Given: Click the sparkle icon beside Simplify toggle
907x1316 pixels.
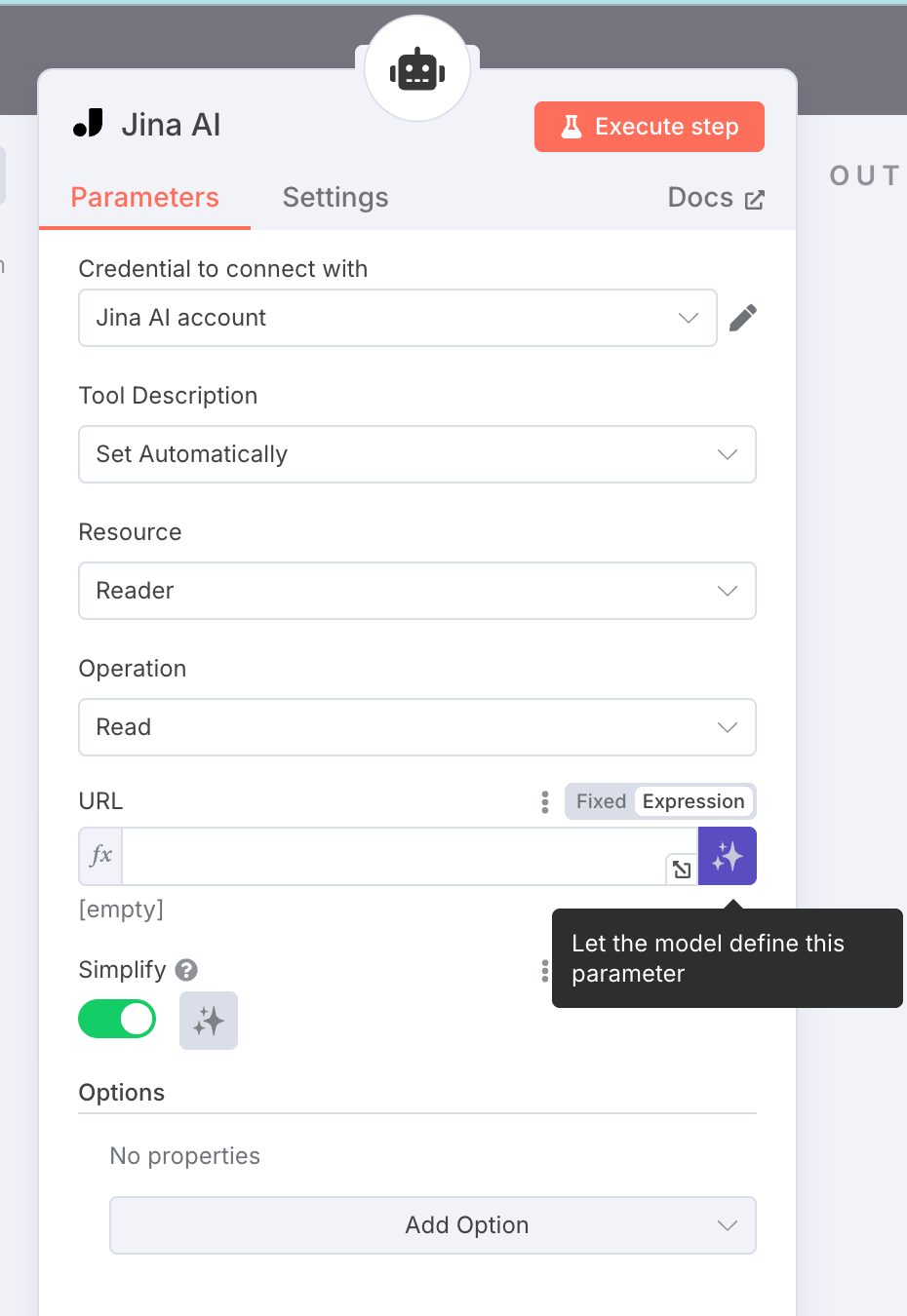Looking at the screenshot, I should coord(209,1021).
